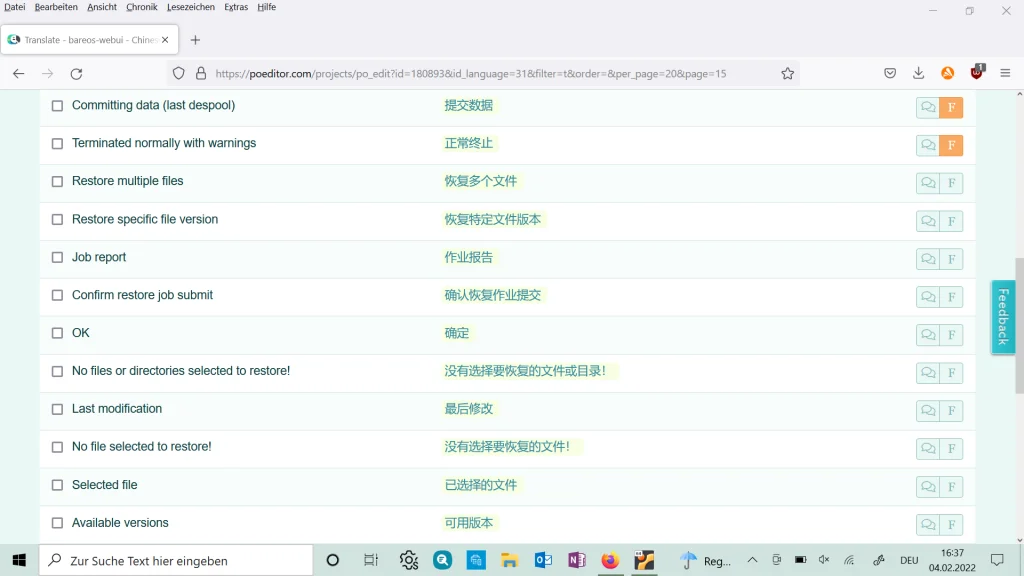Click the Feedback button on the right edge

point(1003,316)
